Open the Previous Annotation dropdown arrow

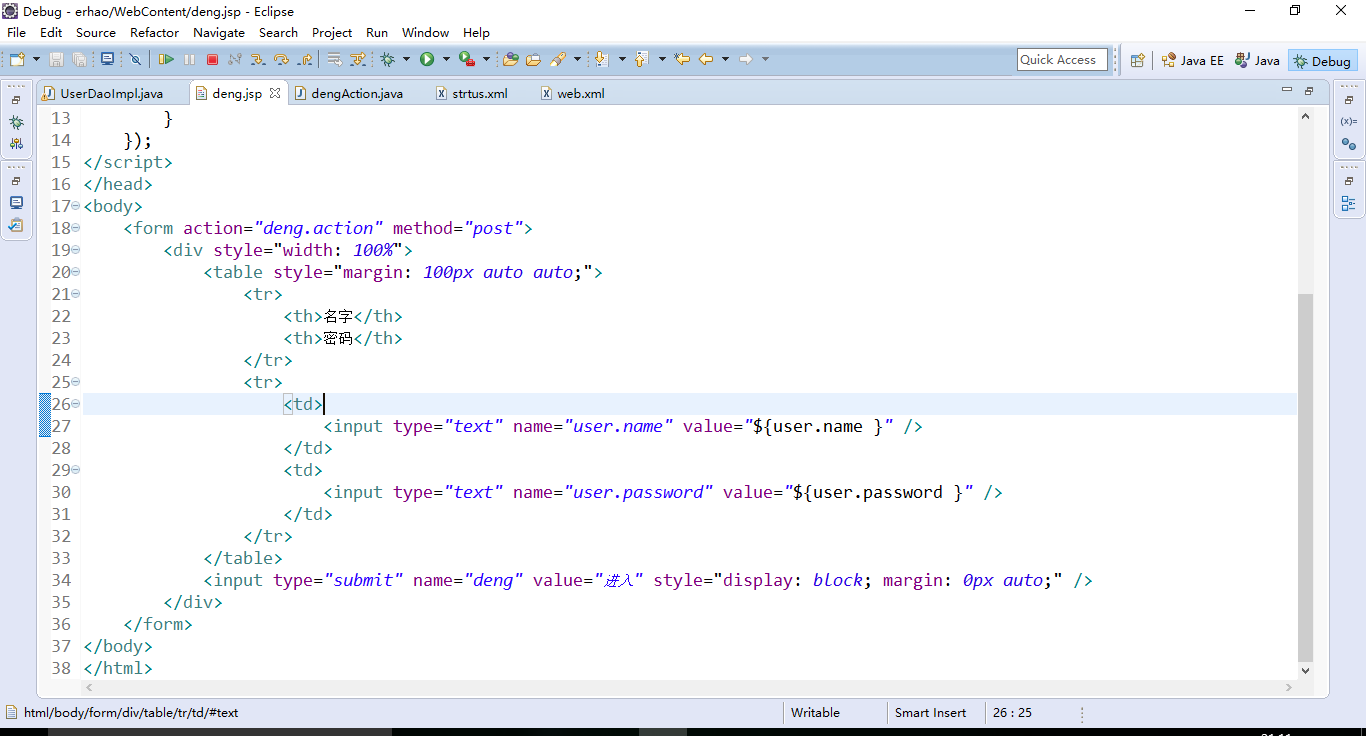coord(662,59)
